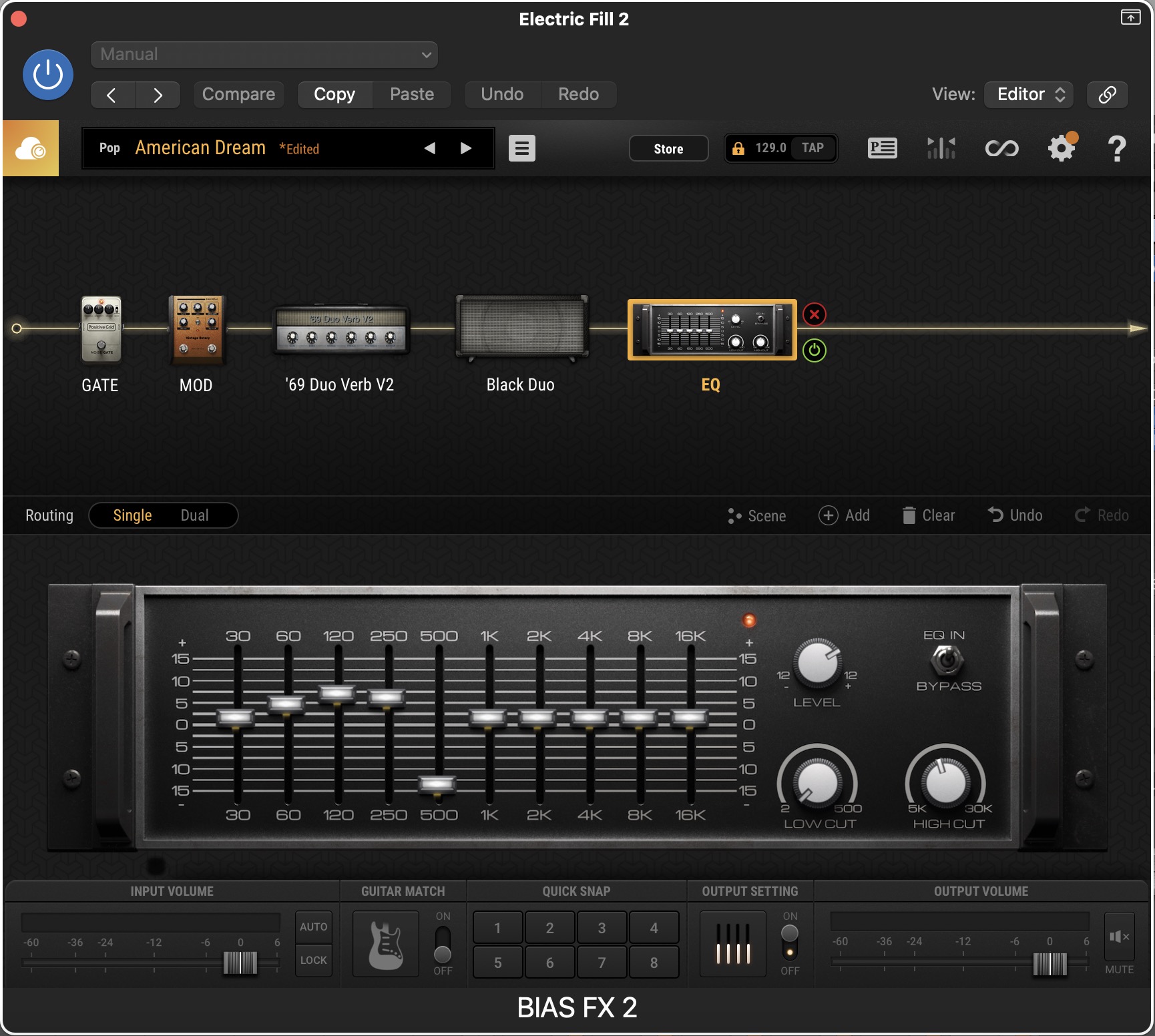Click the Compare button
Viewport: 1155px width, 1036px height.
pos(238,95)
